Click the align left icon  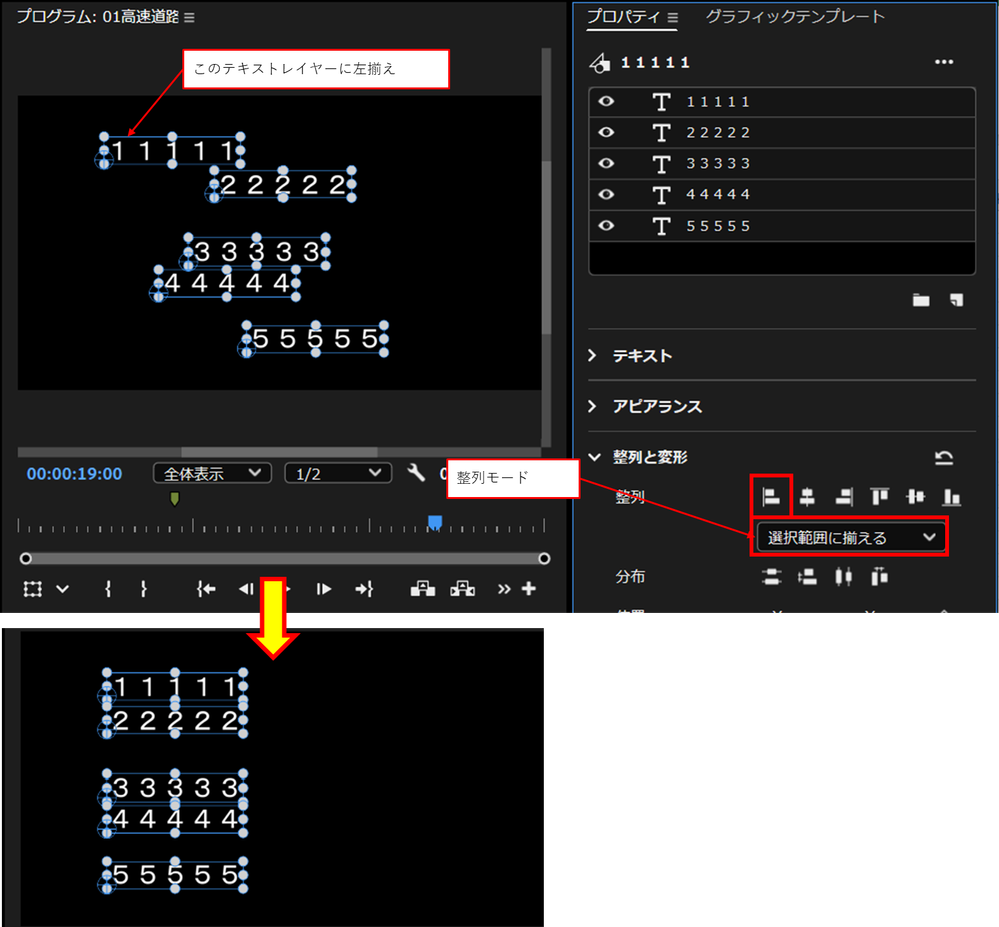click(x=771, y=496)
